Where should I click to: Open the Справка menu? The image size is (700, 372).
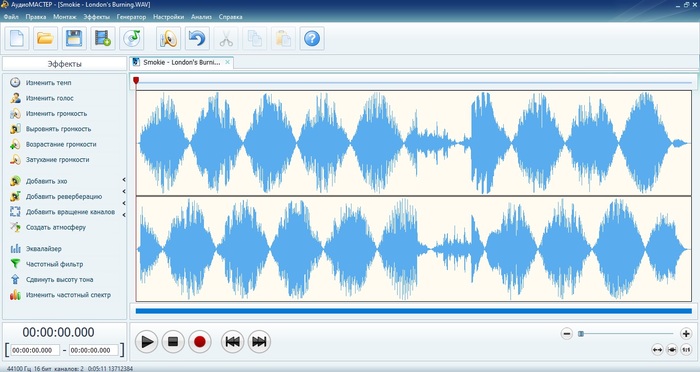pos(230,17)
